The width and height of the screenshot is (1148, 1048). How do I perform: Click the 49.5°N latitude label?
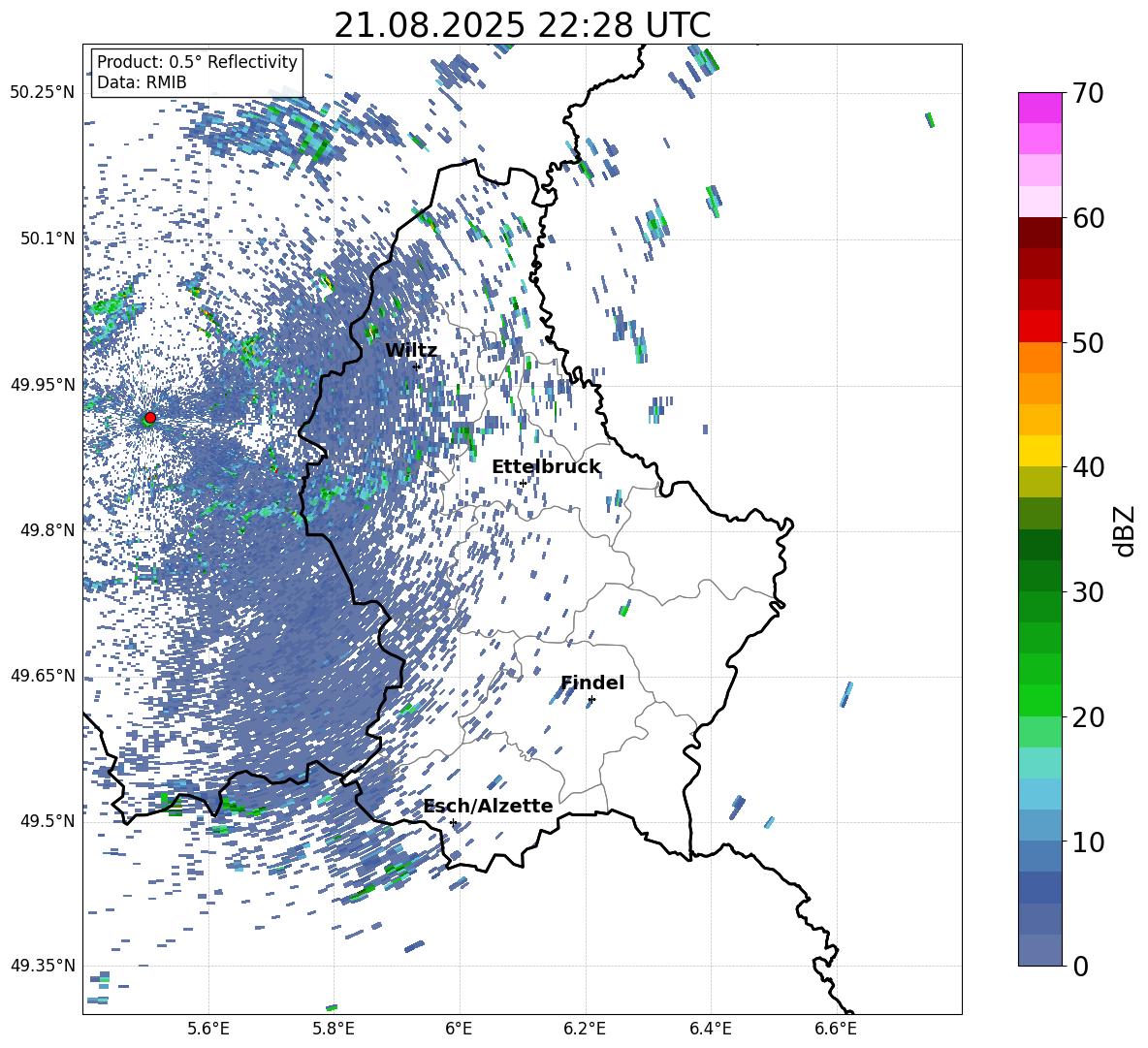47,821
